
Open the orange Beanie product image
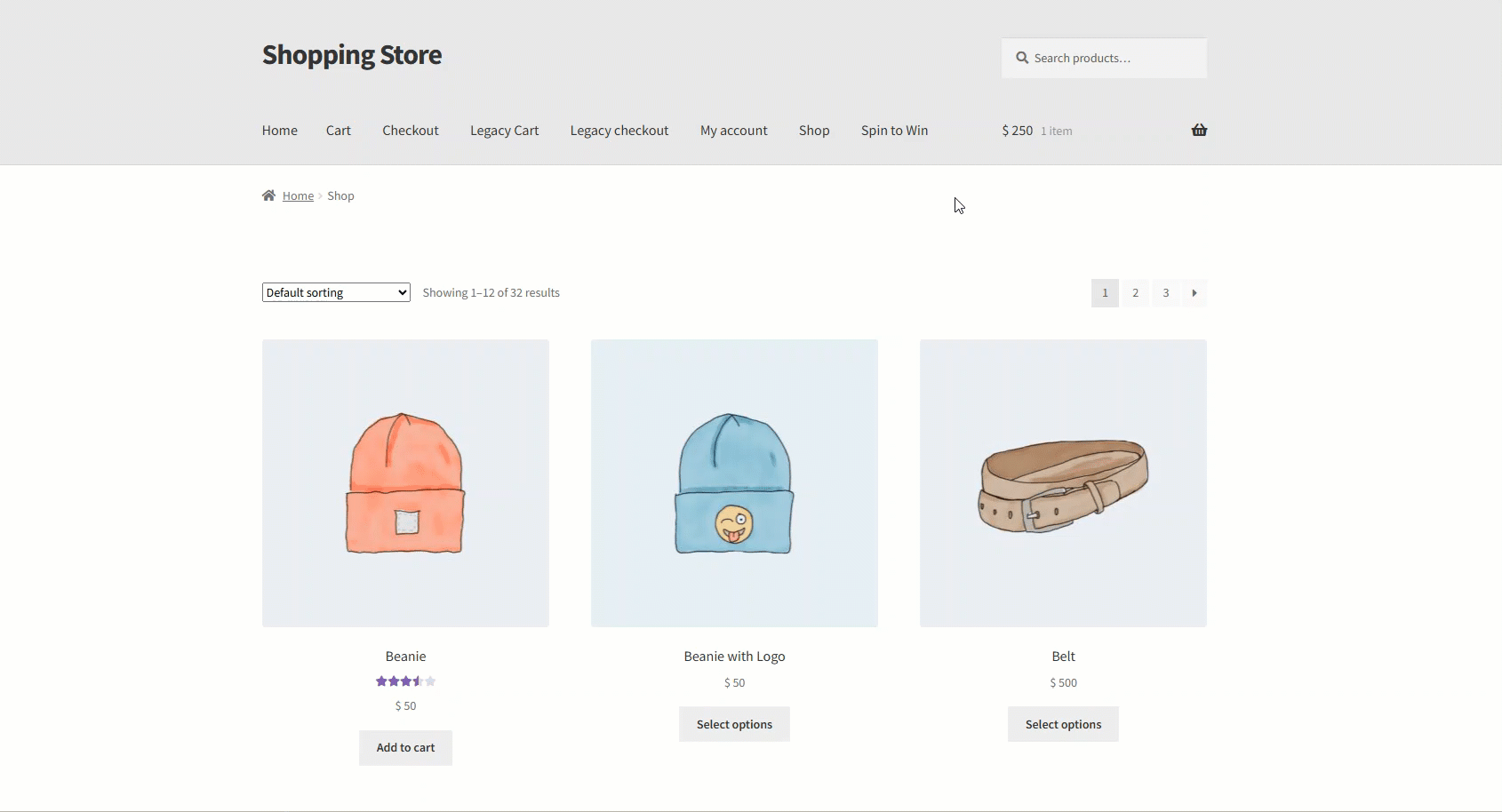coord(405,482)
